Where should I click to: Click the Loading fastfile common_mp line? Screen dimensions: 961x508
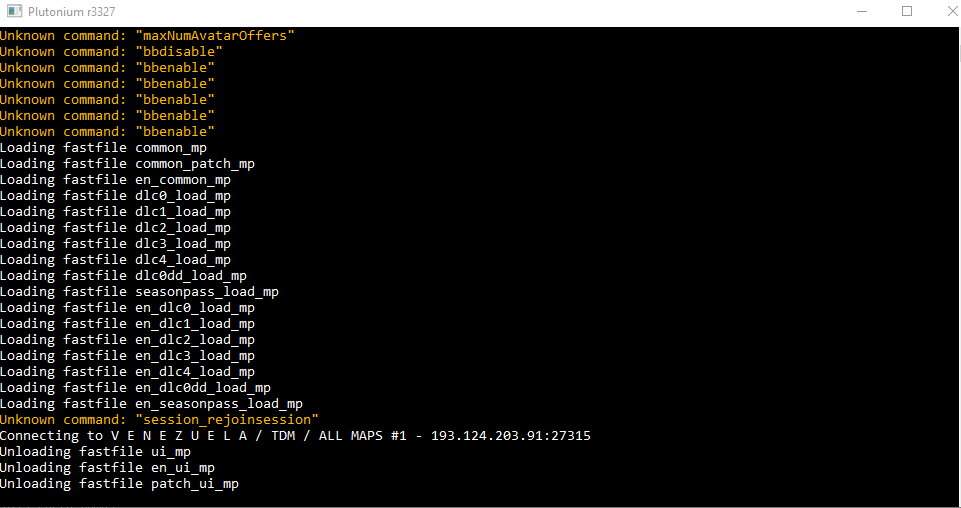103,148
